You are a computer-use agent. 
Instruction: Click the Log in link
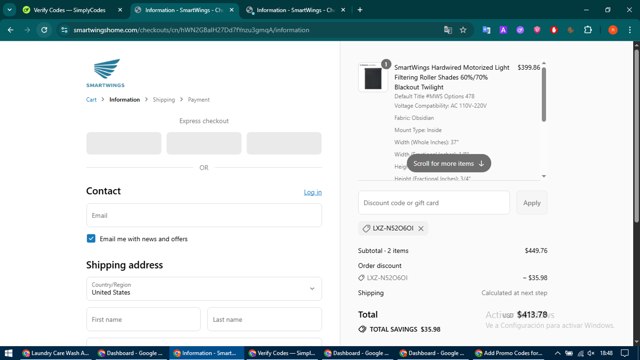tap(313, 192)
